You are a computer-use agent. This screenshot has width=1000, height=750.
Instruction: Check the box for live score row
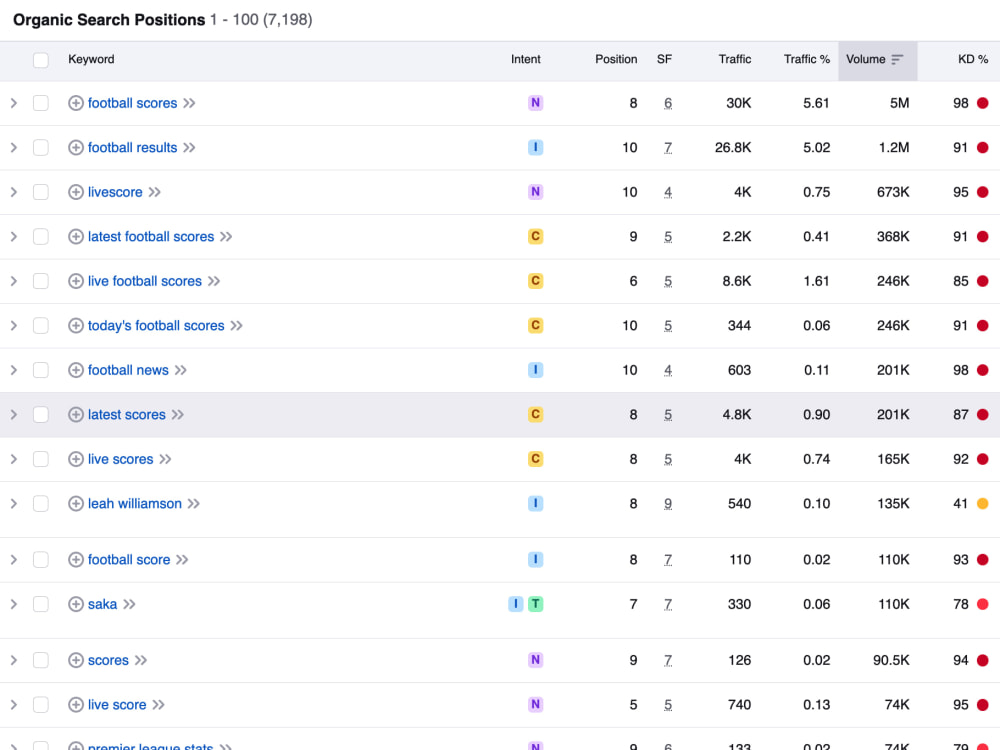coord(41,705)
